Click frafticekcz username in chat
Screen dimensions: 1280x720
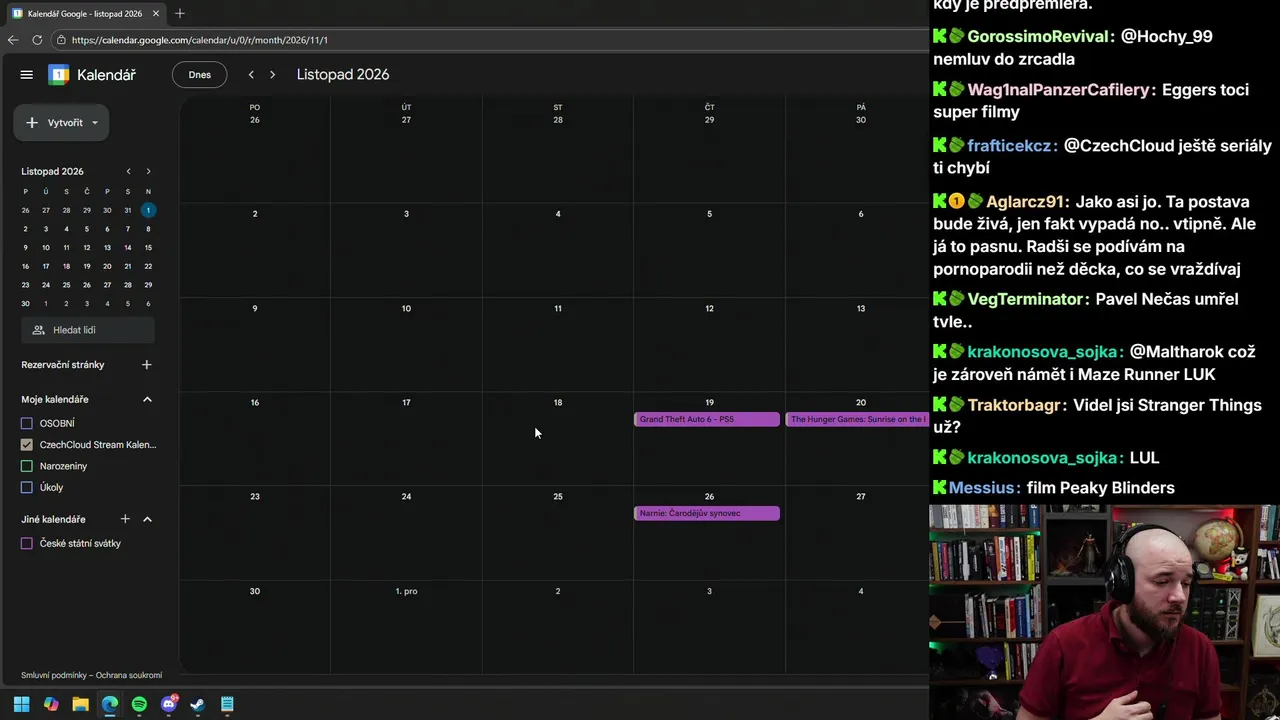click(x=1009, y=146)
